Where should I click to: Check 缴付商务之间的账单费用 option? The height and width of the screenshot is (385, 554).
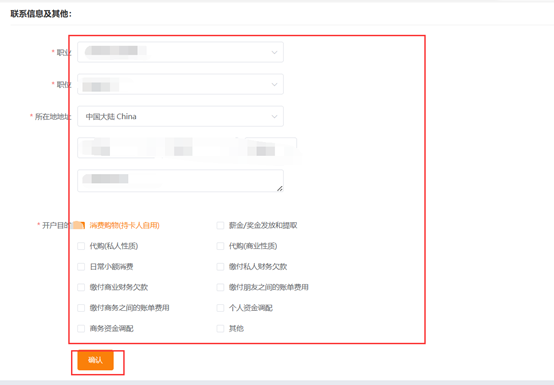(x=81, y=308)
